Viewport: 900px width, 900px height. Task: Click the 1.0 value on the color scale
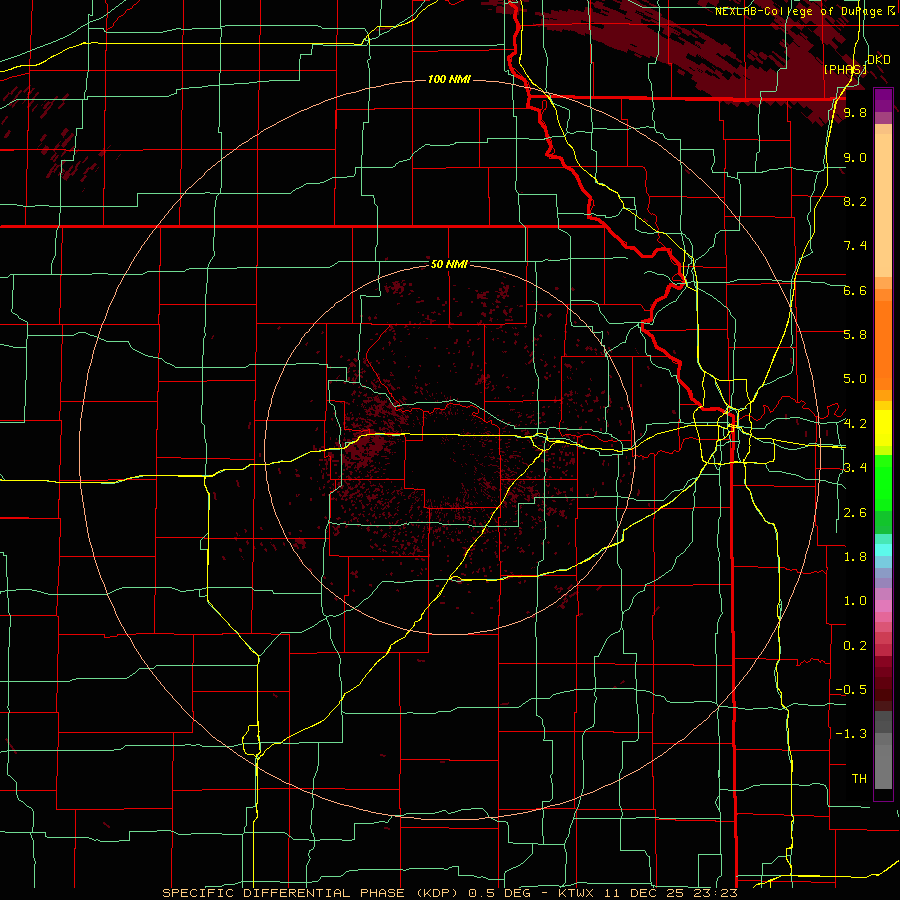point(855,601)
